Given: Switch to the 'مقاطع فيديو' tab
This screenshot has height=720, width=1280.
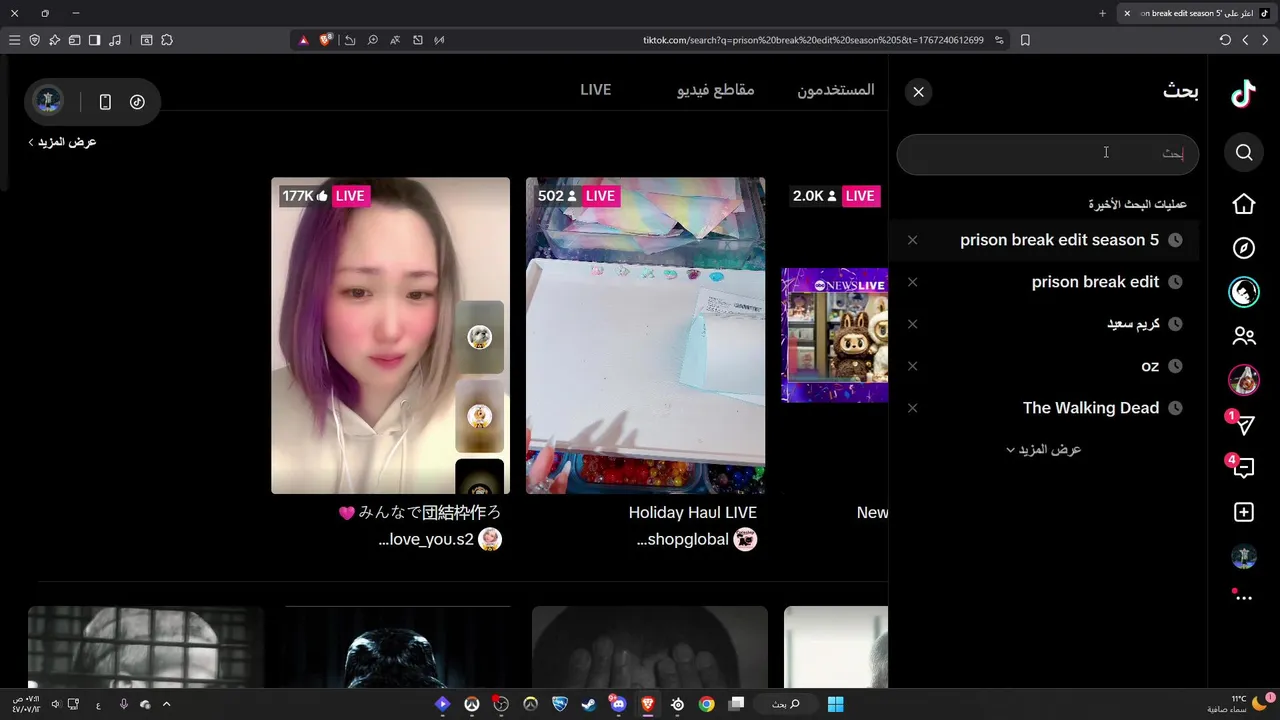Looking at the screenshot, I should [x=716, y=89].
